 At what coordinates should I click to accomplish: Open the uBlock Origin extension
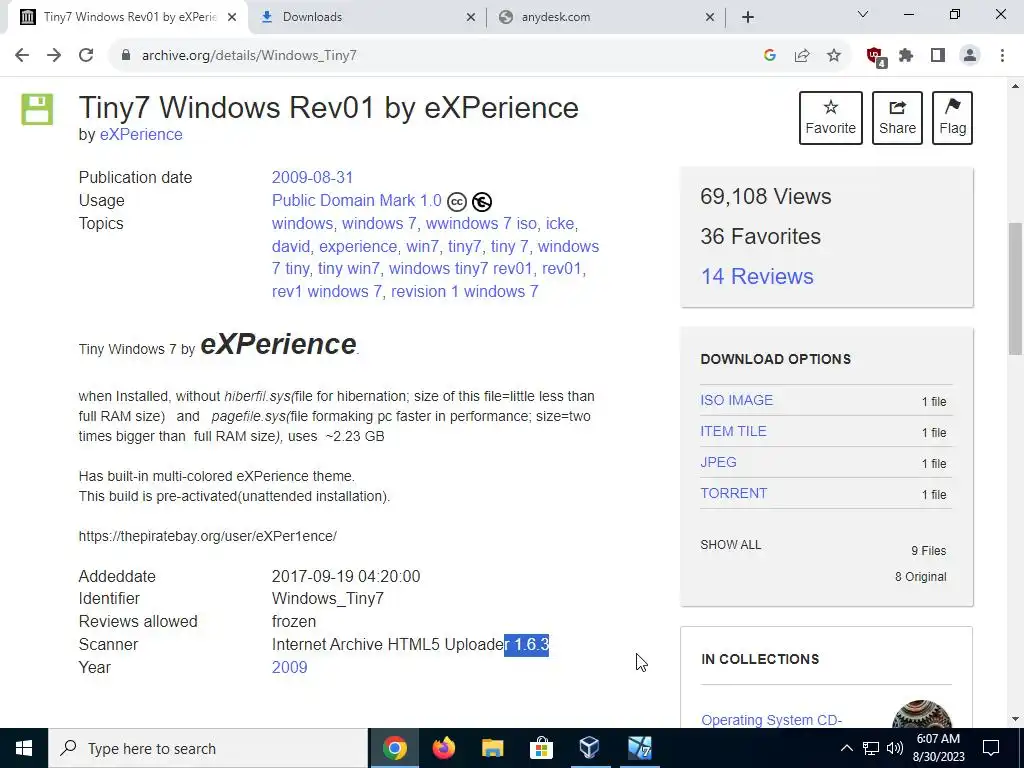pos(876,57)
